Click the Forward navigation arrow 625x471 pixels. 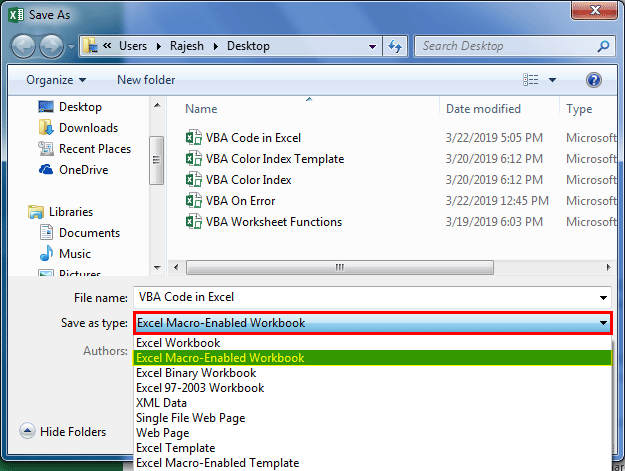[52, 47]
